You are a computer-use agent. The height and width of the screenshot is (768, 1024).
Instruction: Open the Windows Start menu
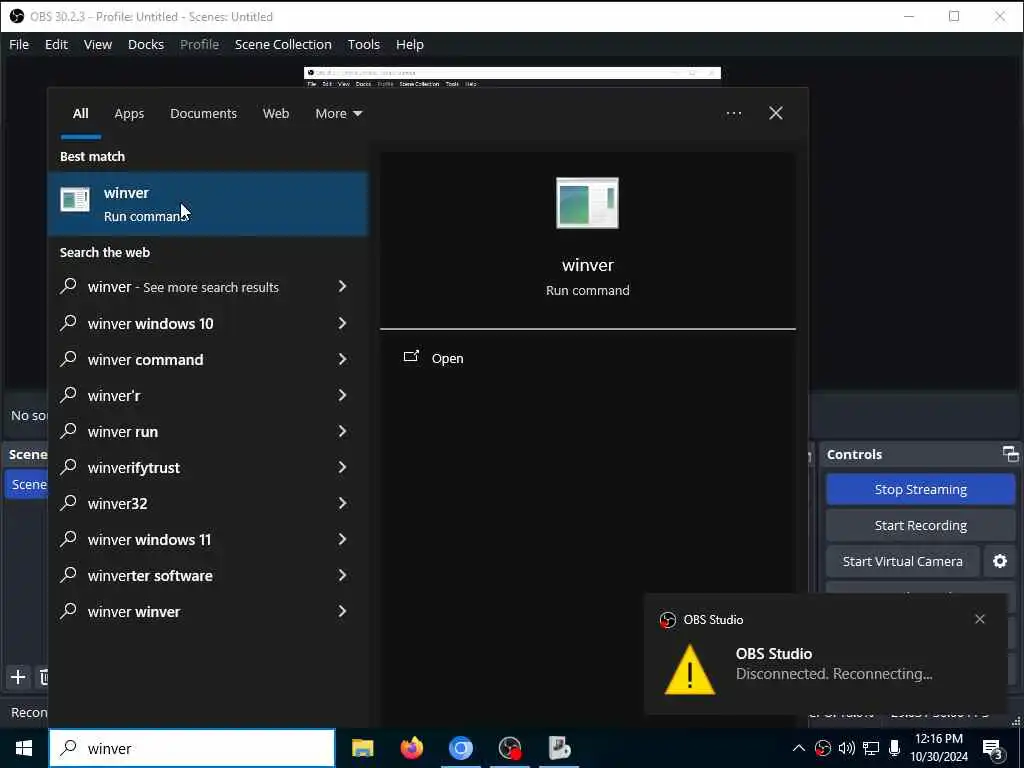coord(24,748)
